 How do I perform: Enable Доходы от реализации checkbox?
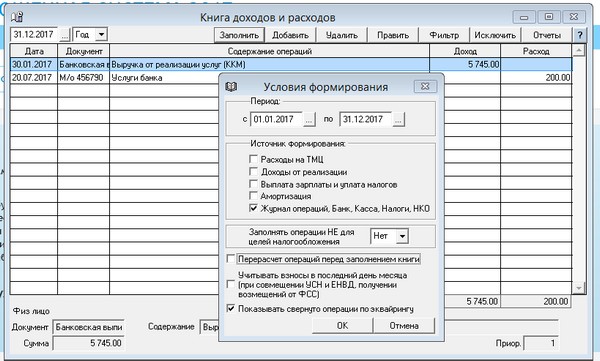pos(253,172)
